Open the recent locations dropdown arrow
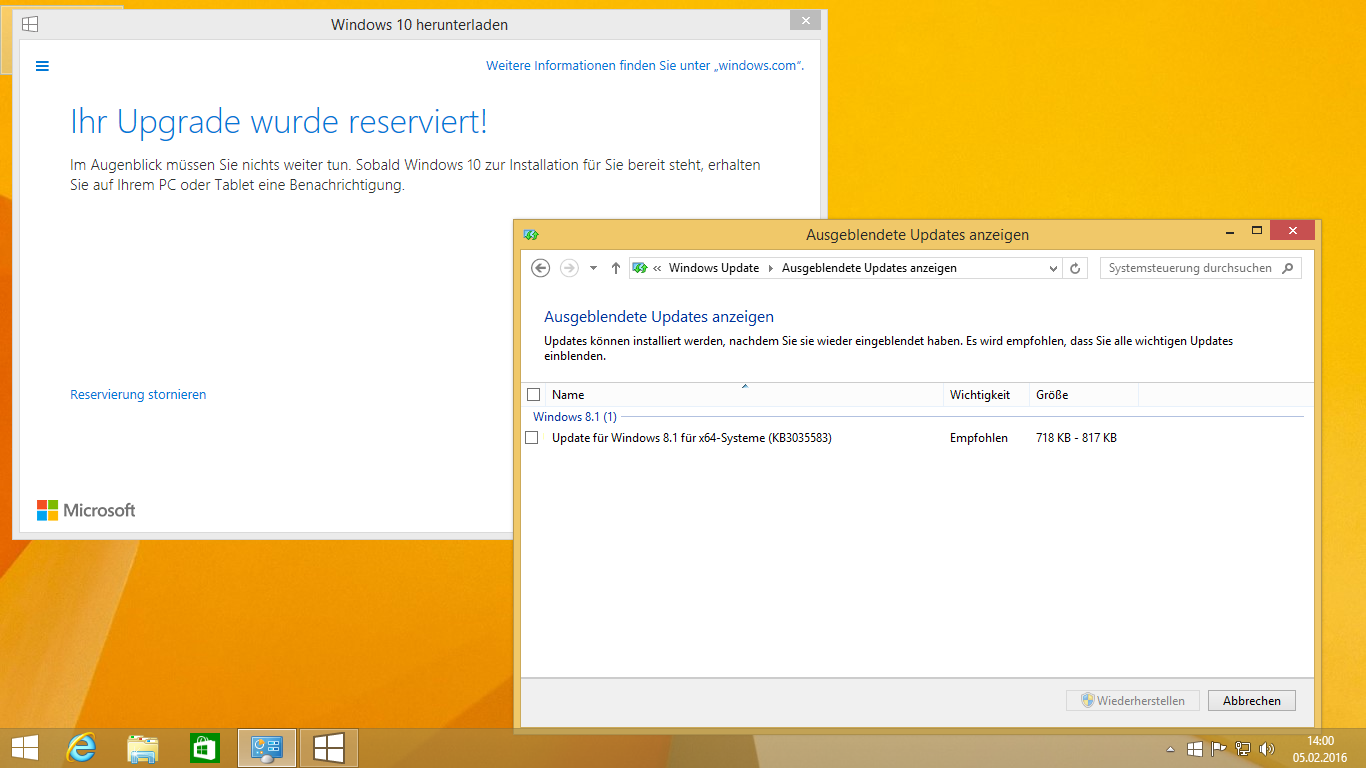Screen dimensions: 1366x768 (x=593, y=268)
